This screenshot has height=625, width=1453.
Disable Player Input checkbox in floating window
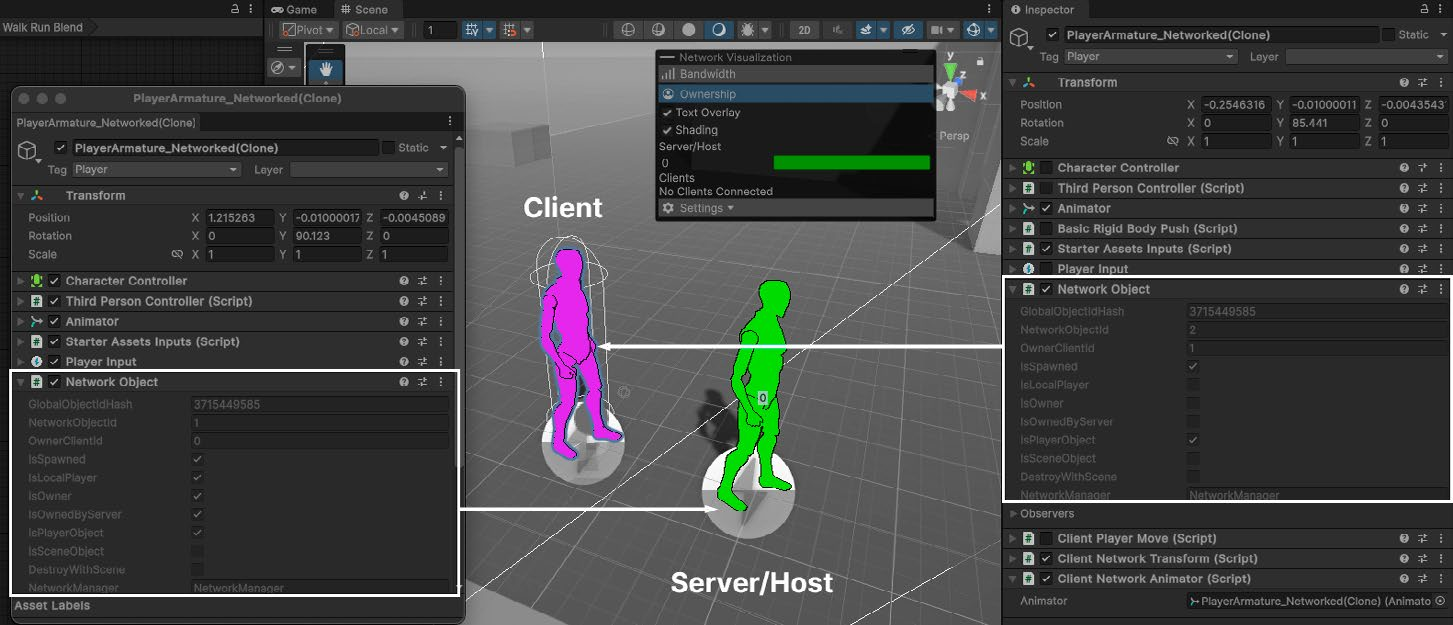(55, 361)
